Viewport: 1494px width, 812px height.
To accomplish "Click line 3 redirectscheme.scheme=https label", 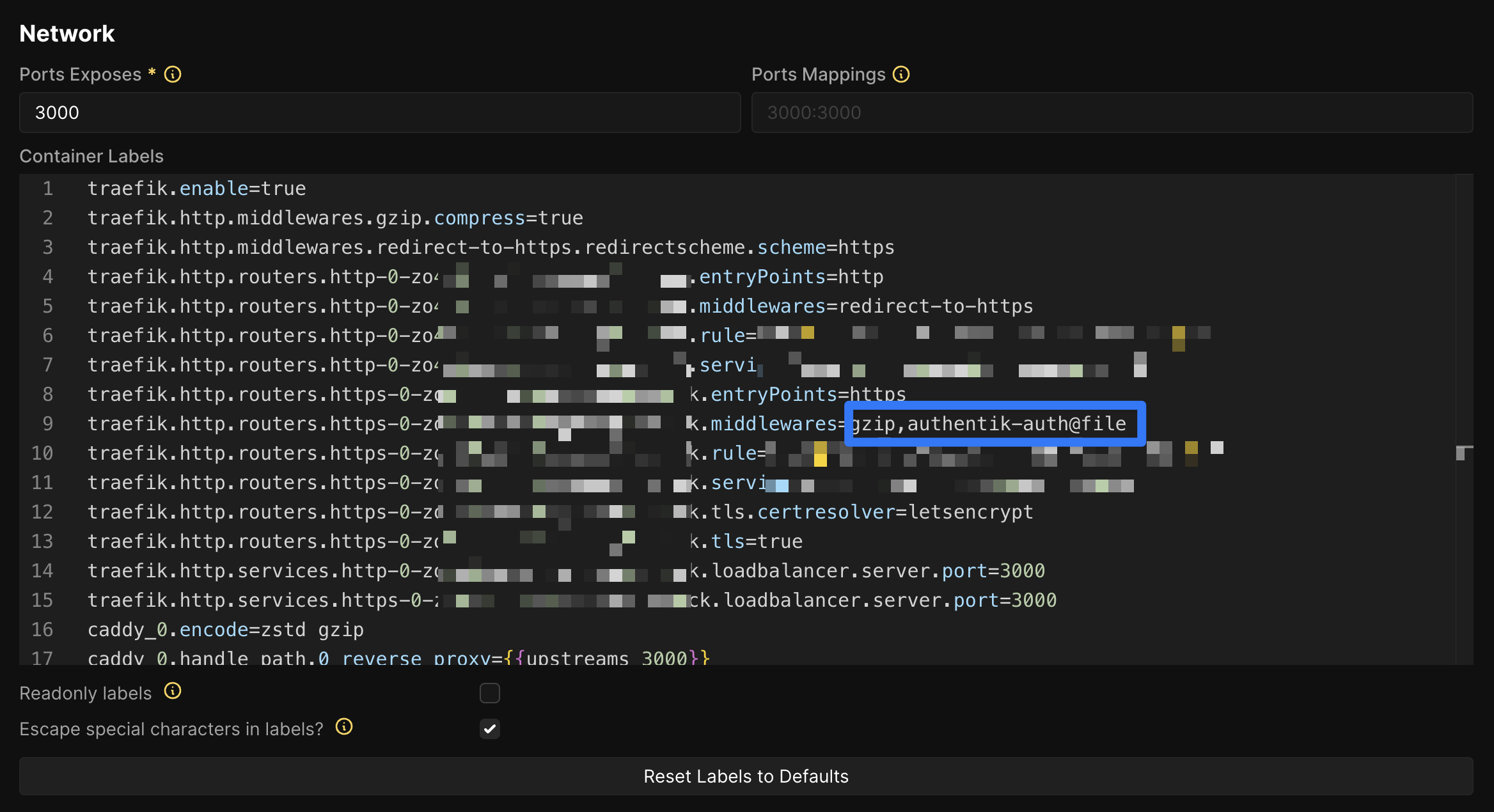I will pos(491,247).
